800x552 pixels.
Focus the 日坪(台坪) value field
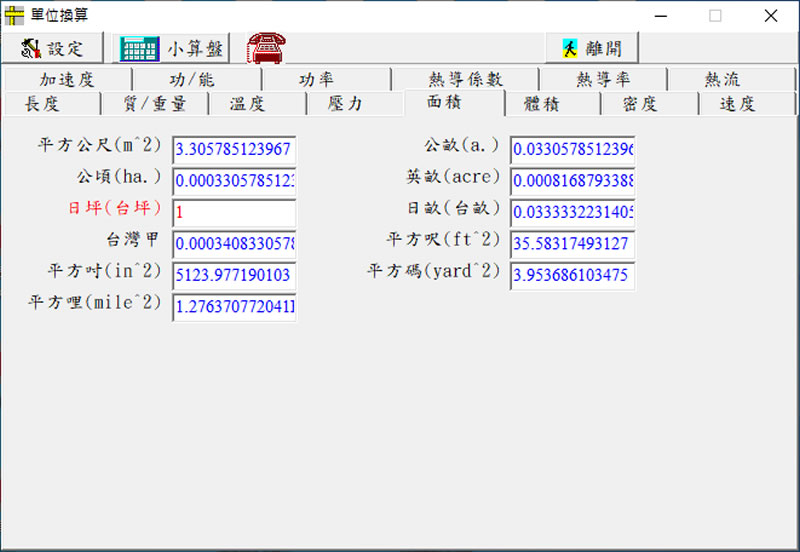click(234, 212)
